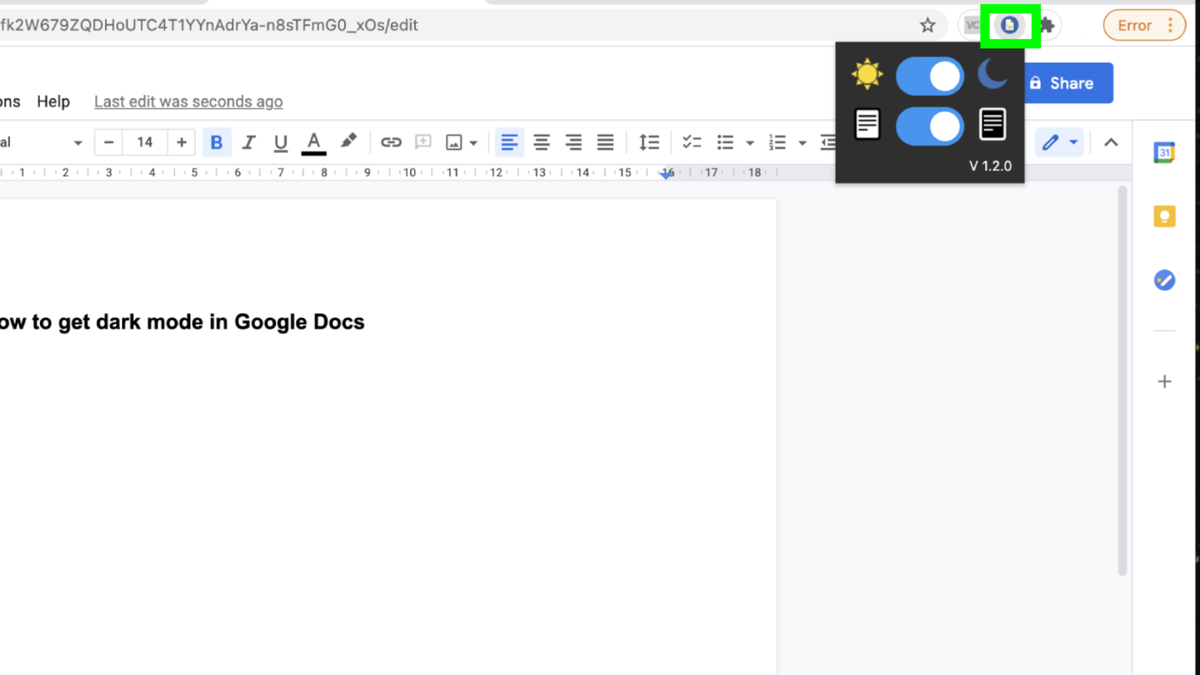
Task: Open the Help menu
Action: pyautogui.click(x=53, y=101)
